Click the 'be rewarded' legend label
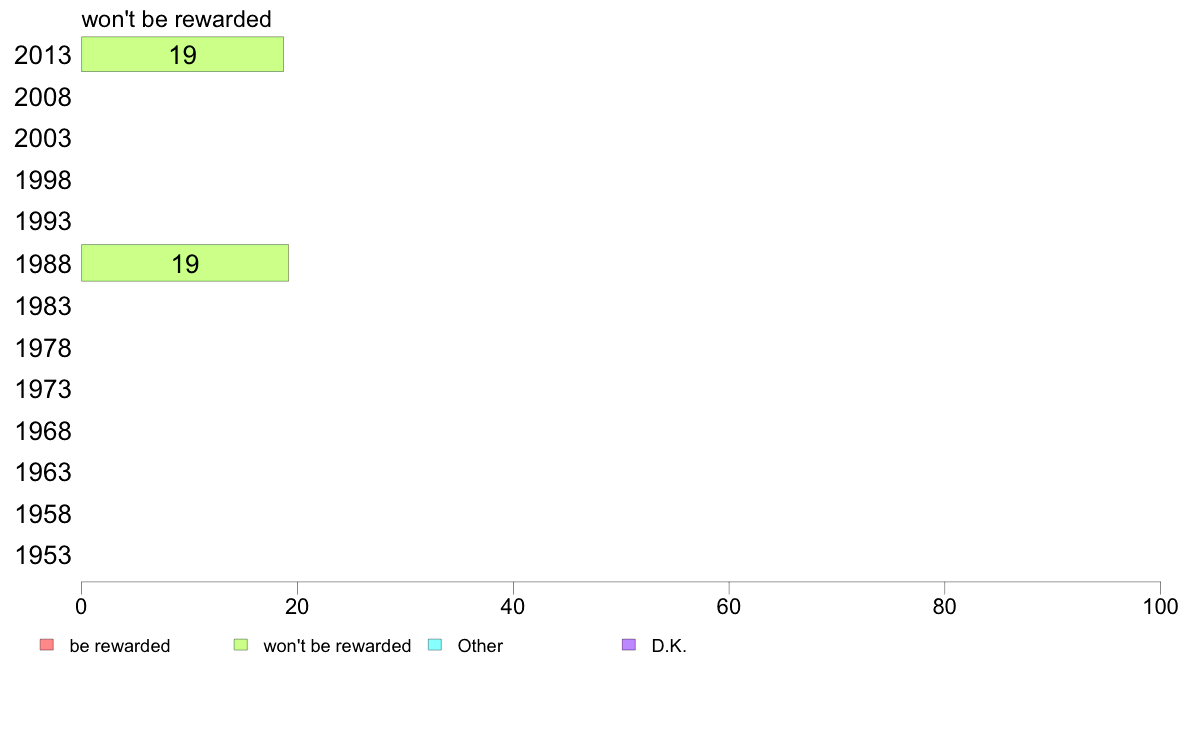Screen dimensions: 1188x736 click(120, 646)
